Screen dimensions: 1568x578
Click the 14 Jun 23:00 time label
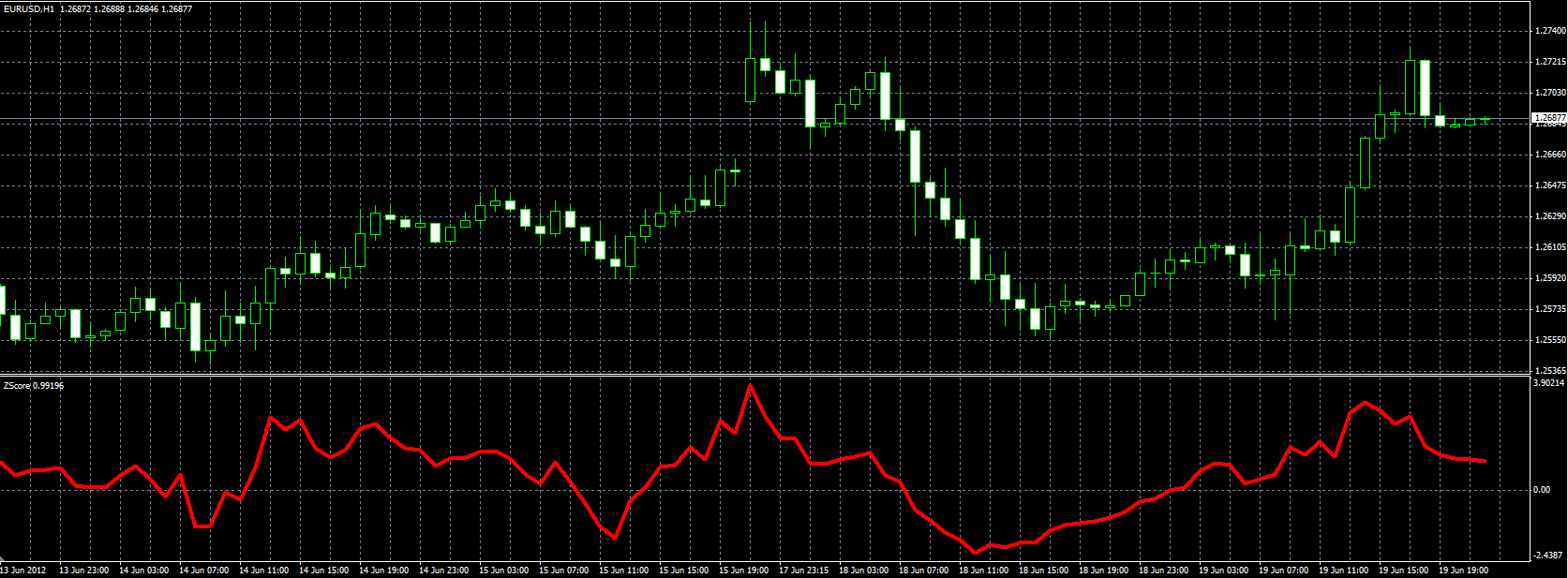pyautogui.click(x=443, y=571)
